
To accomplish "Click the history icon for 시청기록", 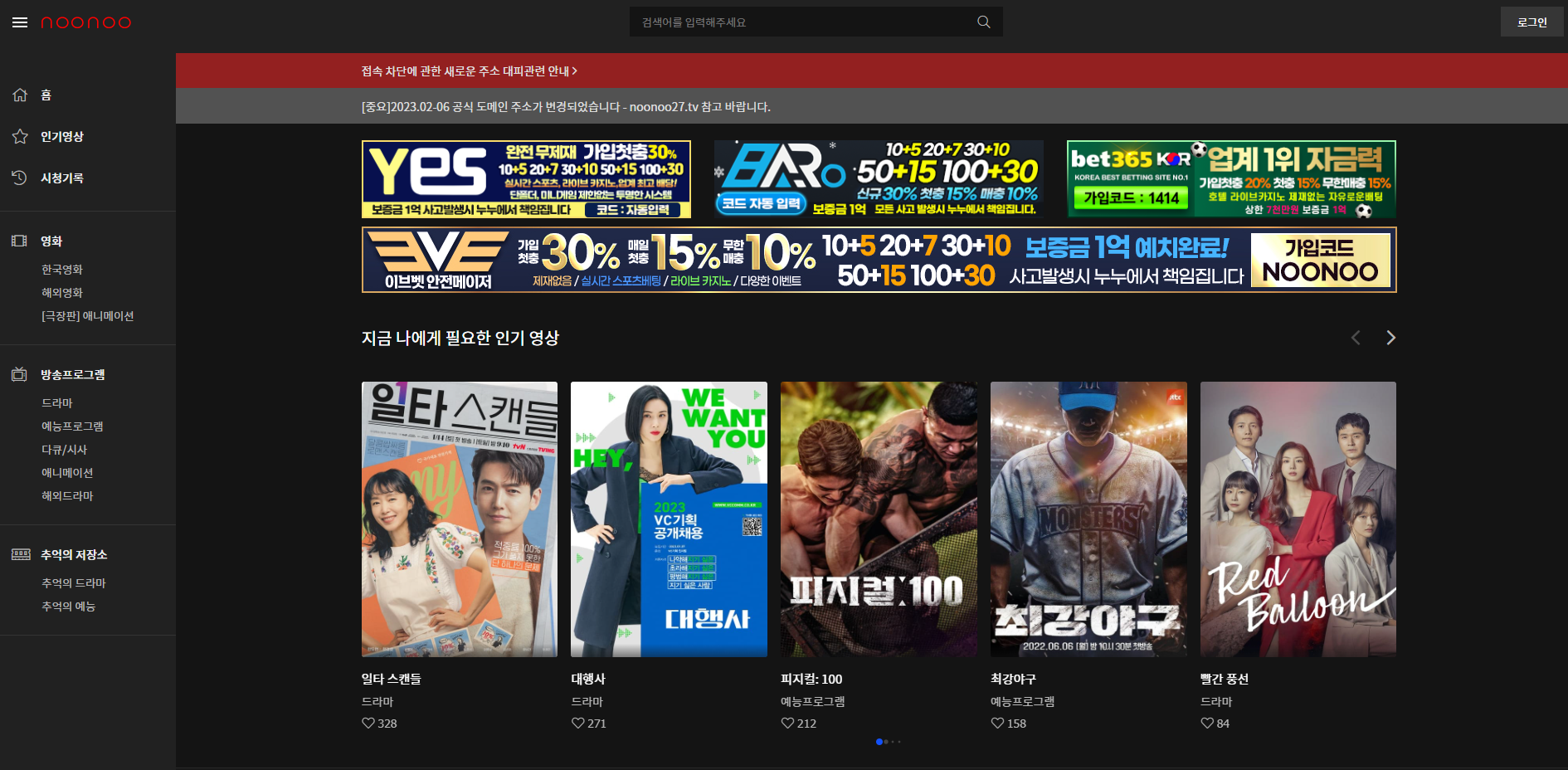I will [20, 178].
